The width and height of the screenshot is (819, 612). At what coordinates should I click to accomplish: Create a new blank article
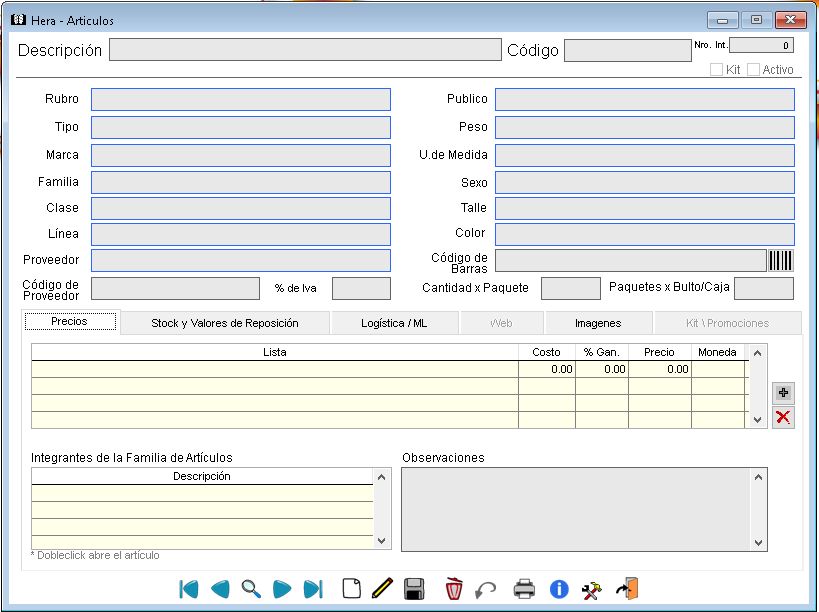[x=351, y=589]
